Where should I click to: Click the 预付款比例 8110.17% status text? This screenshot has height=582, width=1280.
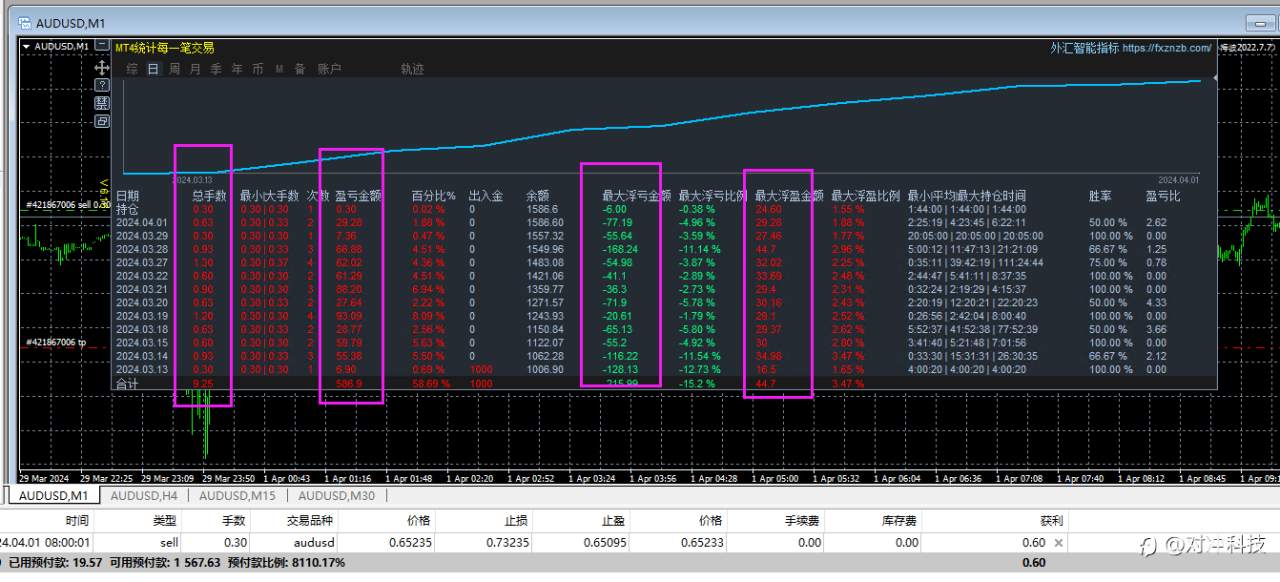286,563
